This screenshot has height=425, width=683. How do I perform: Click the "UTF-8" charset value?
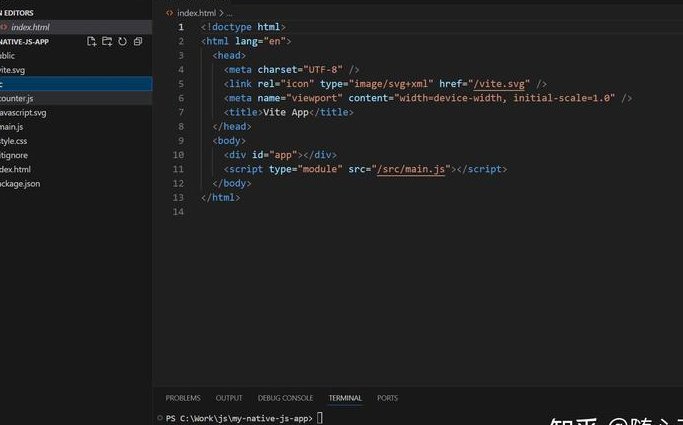pos(323,70)
